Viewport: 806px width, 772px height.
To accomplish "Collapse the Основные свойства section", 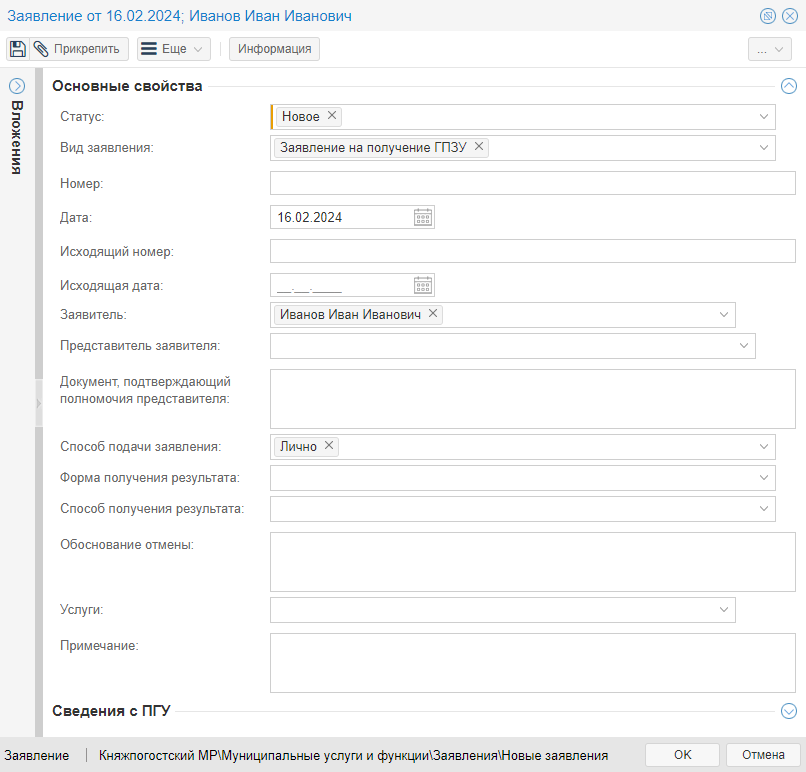I will point(788,86).
